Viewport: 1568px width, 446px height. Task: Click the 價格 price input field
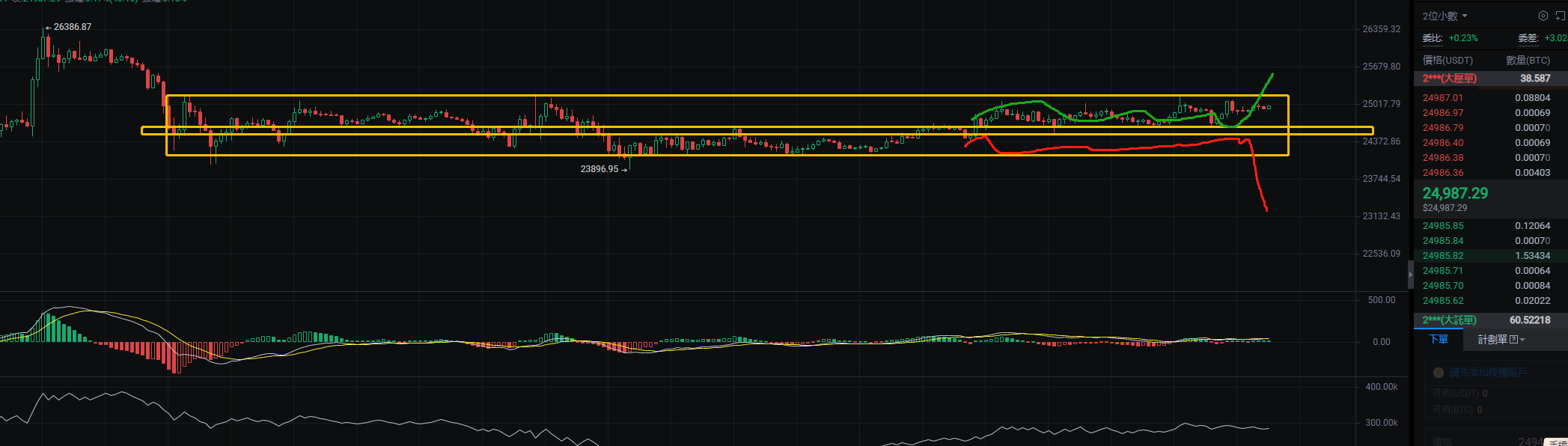[x=1489, y=441]
